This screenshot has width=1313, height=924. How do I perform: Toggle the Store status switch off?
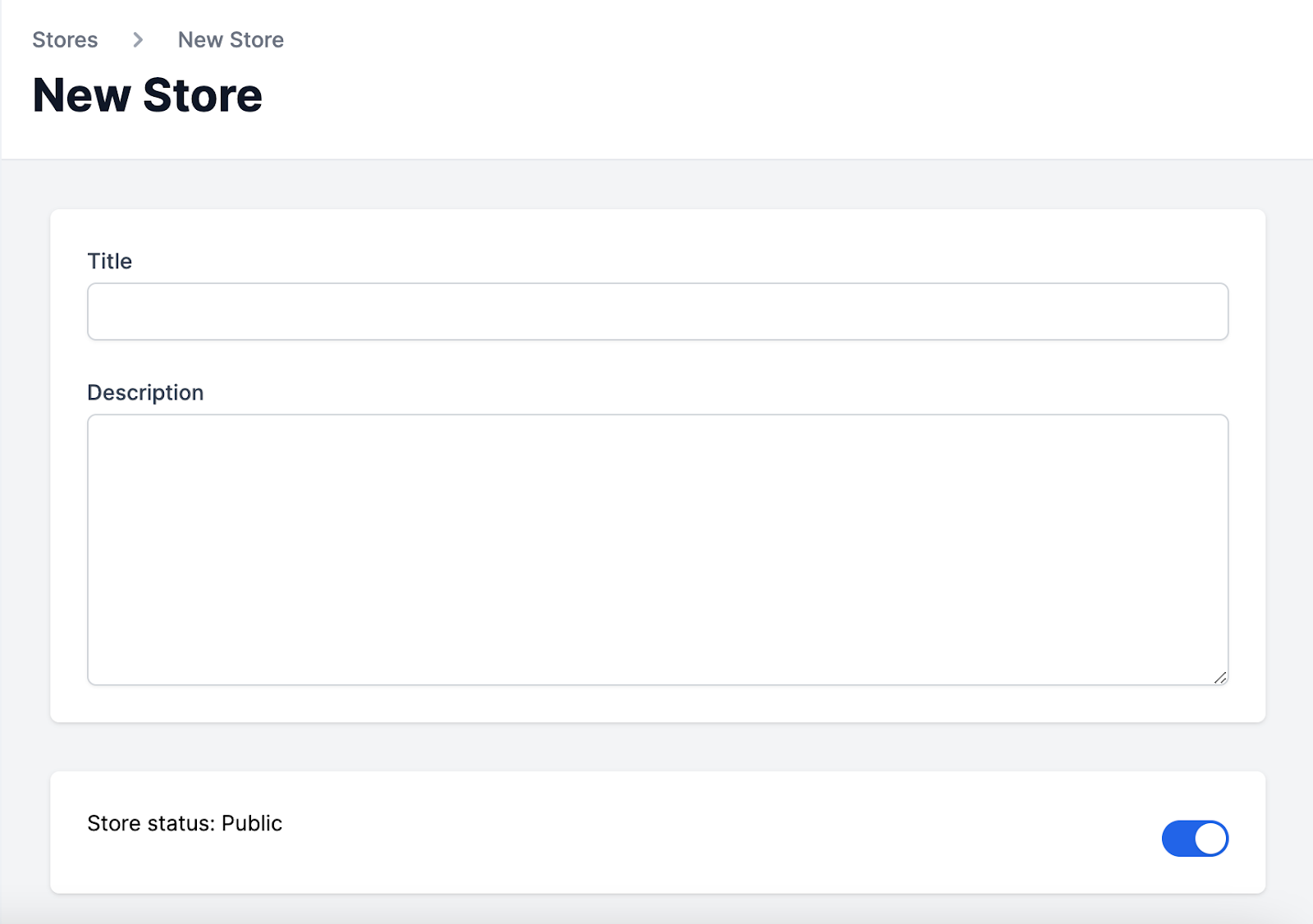click(x=1195, y=839)
